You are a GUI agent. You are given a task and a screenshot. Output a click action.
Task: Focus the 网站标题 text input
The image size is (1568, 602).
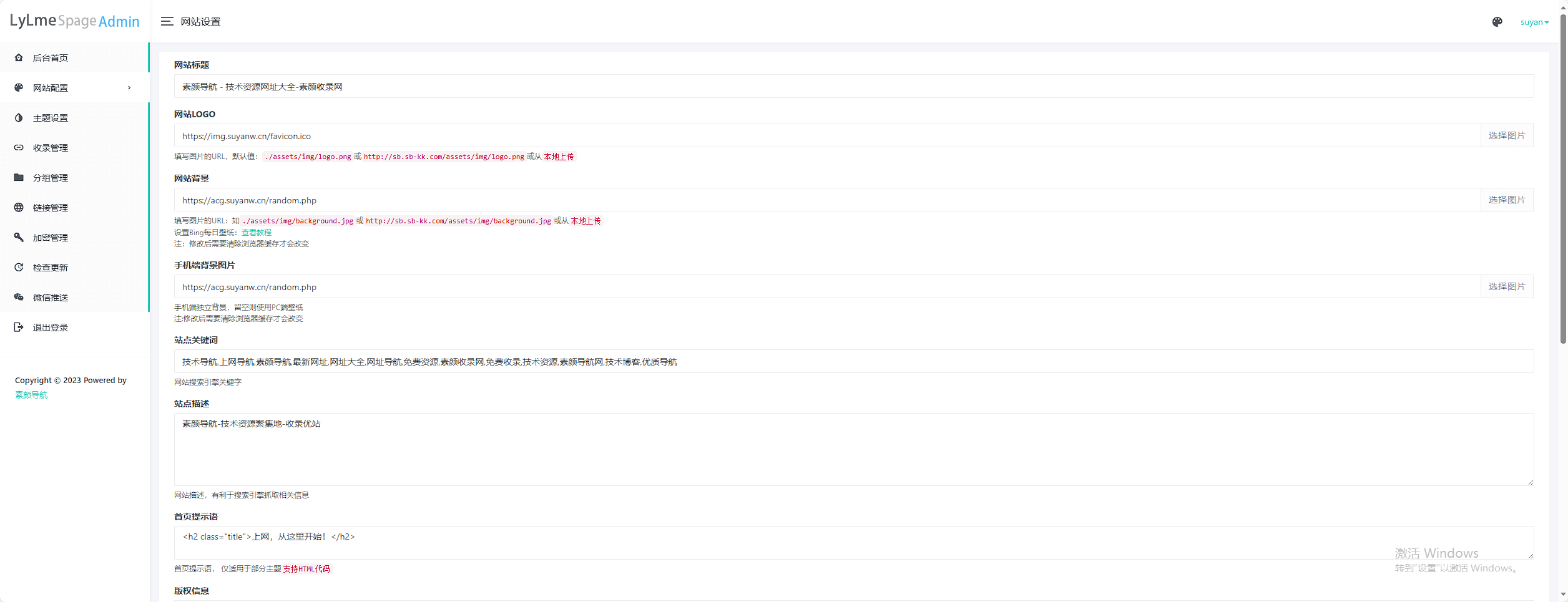[x=853, y=86]
